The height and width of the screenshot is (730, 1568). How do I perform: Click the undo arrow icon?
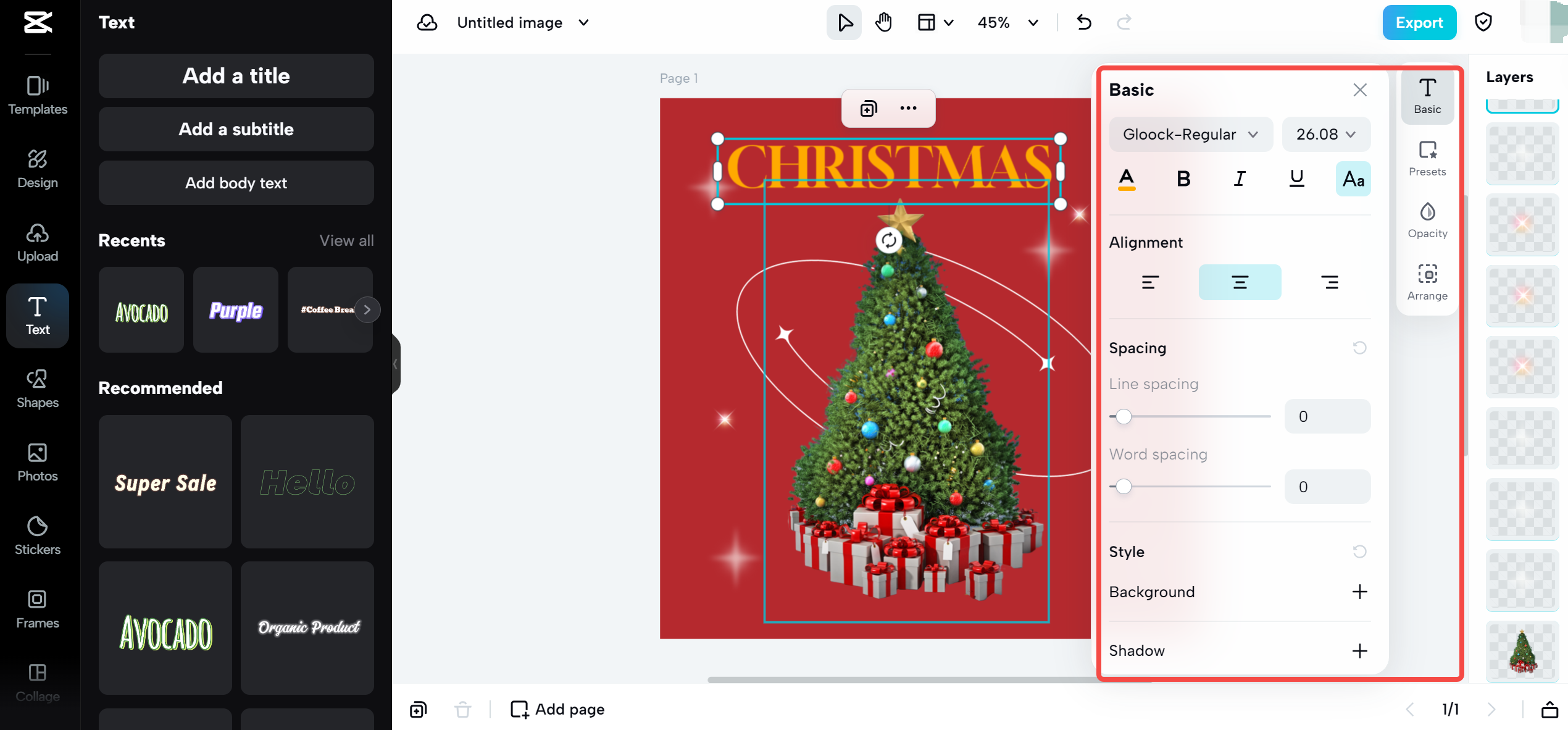pos(1084,22)
